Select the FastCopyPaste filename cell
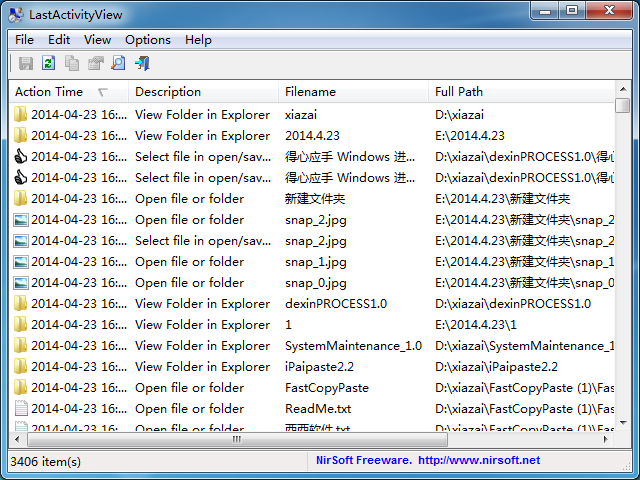This screenshot has height=480, width=640. click(327, 388)
